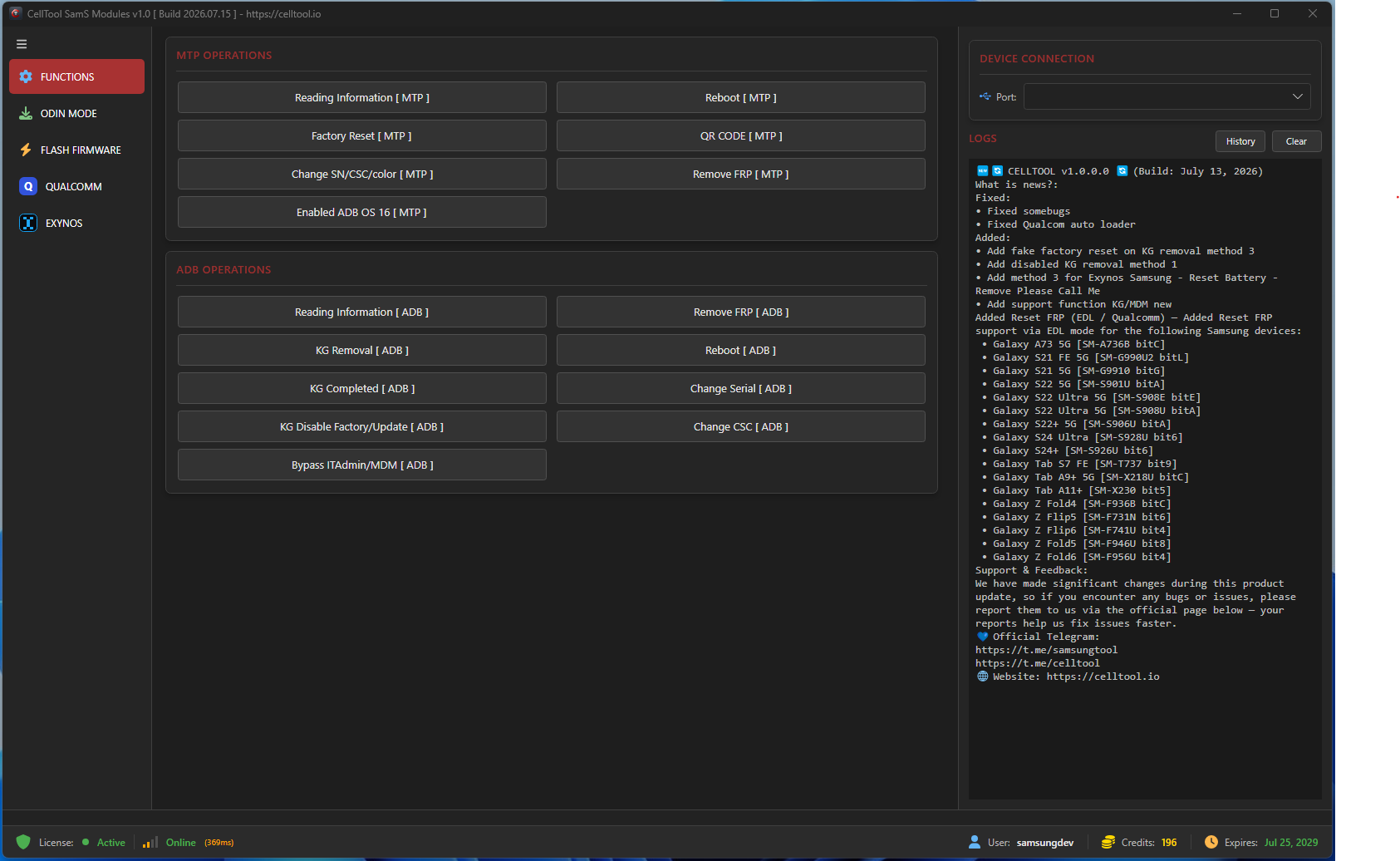Go to Exynos section
Viewport: 1400px width, 861px height.
coord(76,223)
